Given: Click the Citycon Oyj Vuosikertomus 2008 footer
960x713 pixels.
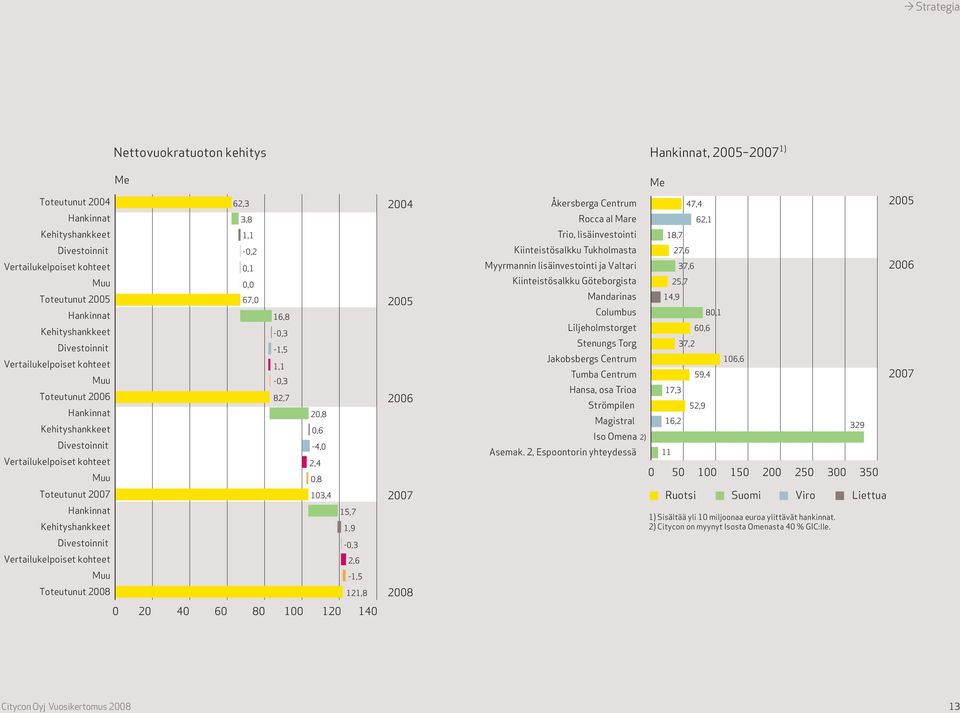Looking at the screenshot, I should [66, 706].
